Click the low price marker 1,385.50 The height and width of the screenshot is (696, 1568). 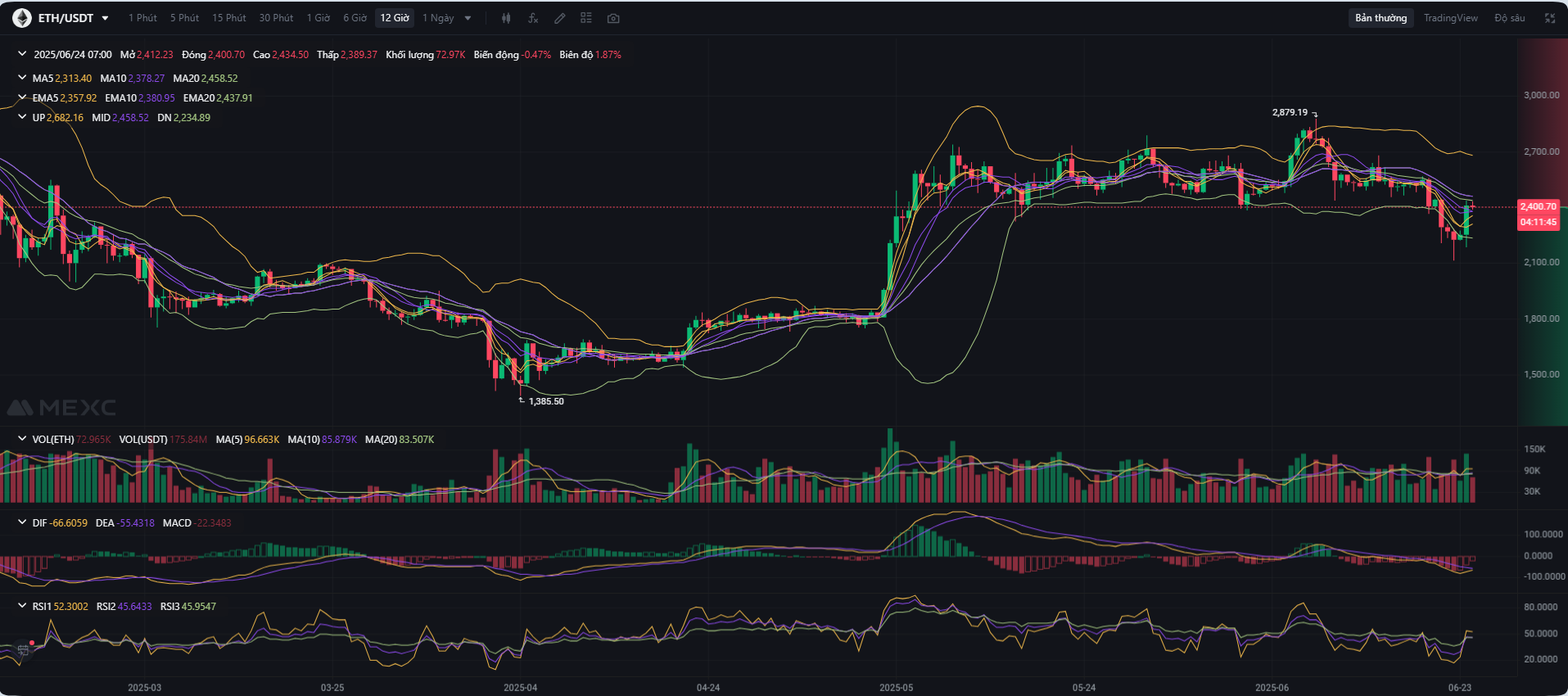pos(546,401)
